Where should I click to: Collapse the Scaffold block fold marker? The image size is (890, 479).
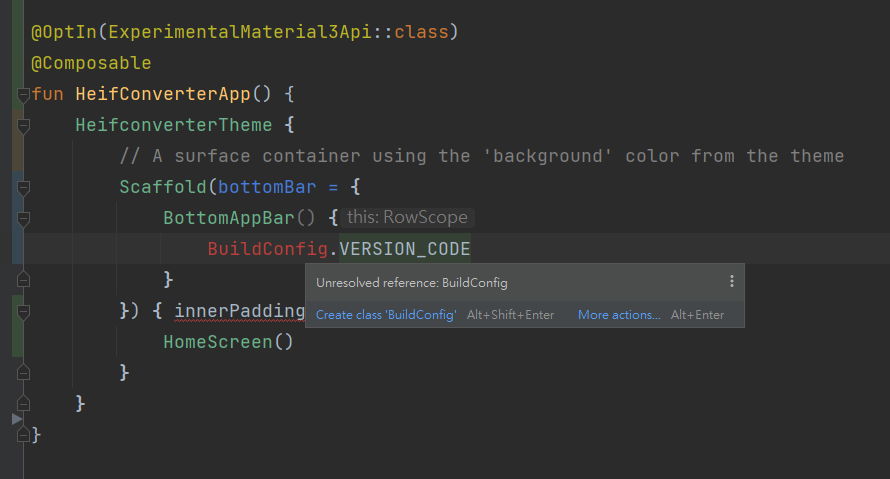pos(23,188)
